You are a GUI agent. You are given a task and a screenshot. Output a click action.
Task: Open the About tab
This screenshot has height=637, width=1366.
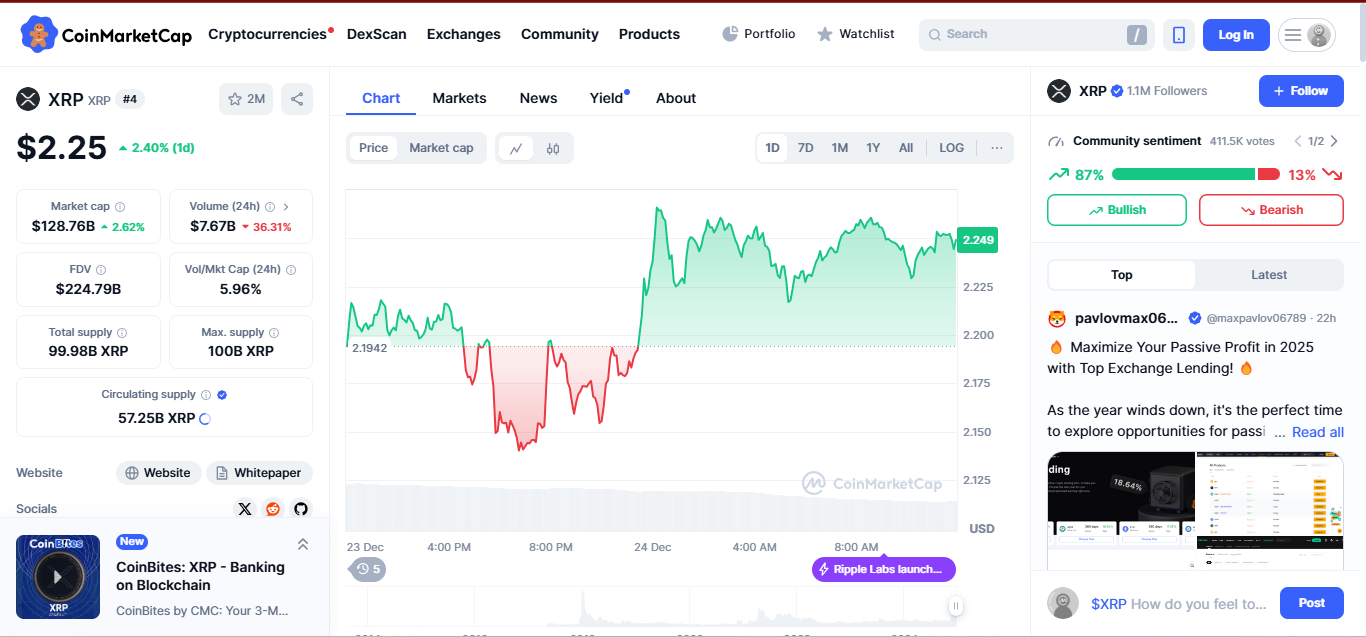[x=676, y=98]
